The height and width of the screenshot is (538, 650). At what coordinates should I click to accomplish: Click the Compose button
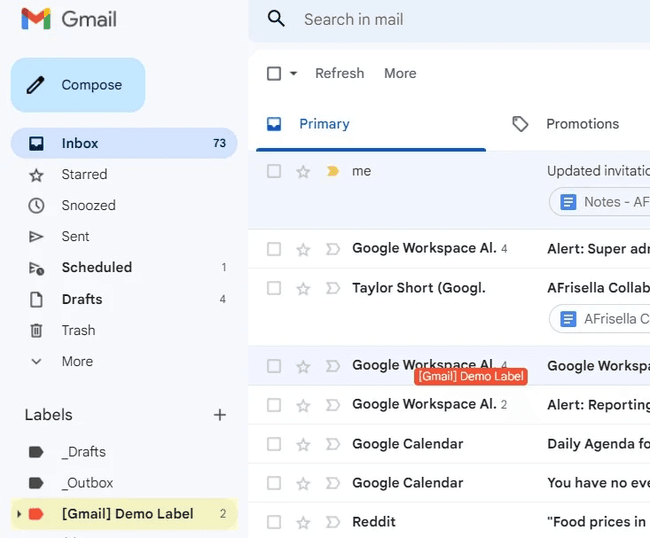tap(78, 85)
